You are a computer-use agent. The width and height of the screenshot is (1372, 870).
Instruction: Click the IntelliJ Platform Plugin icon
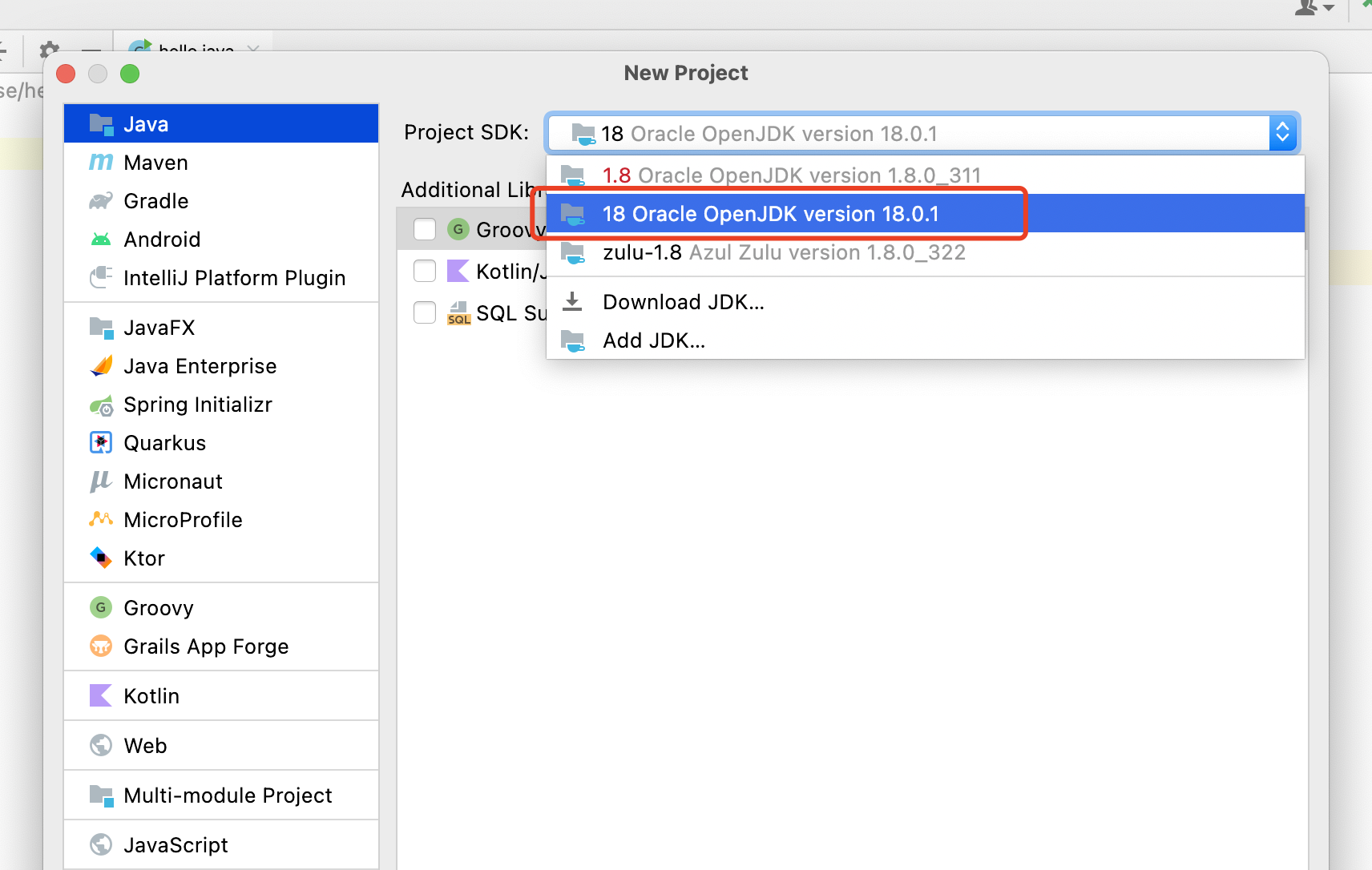pos(101,278)
